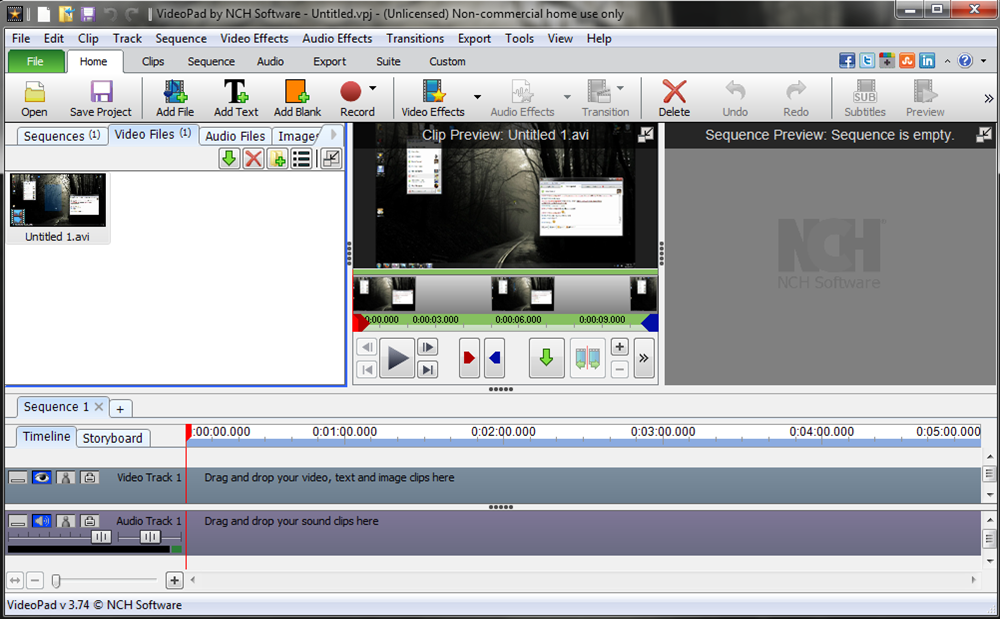Image resolution: width=1000 pixels, height=619 pixels.
Task: Click the Transition toolbar icon
Action: pyautogui.click(x=599, y=92)
